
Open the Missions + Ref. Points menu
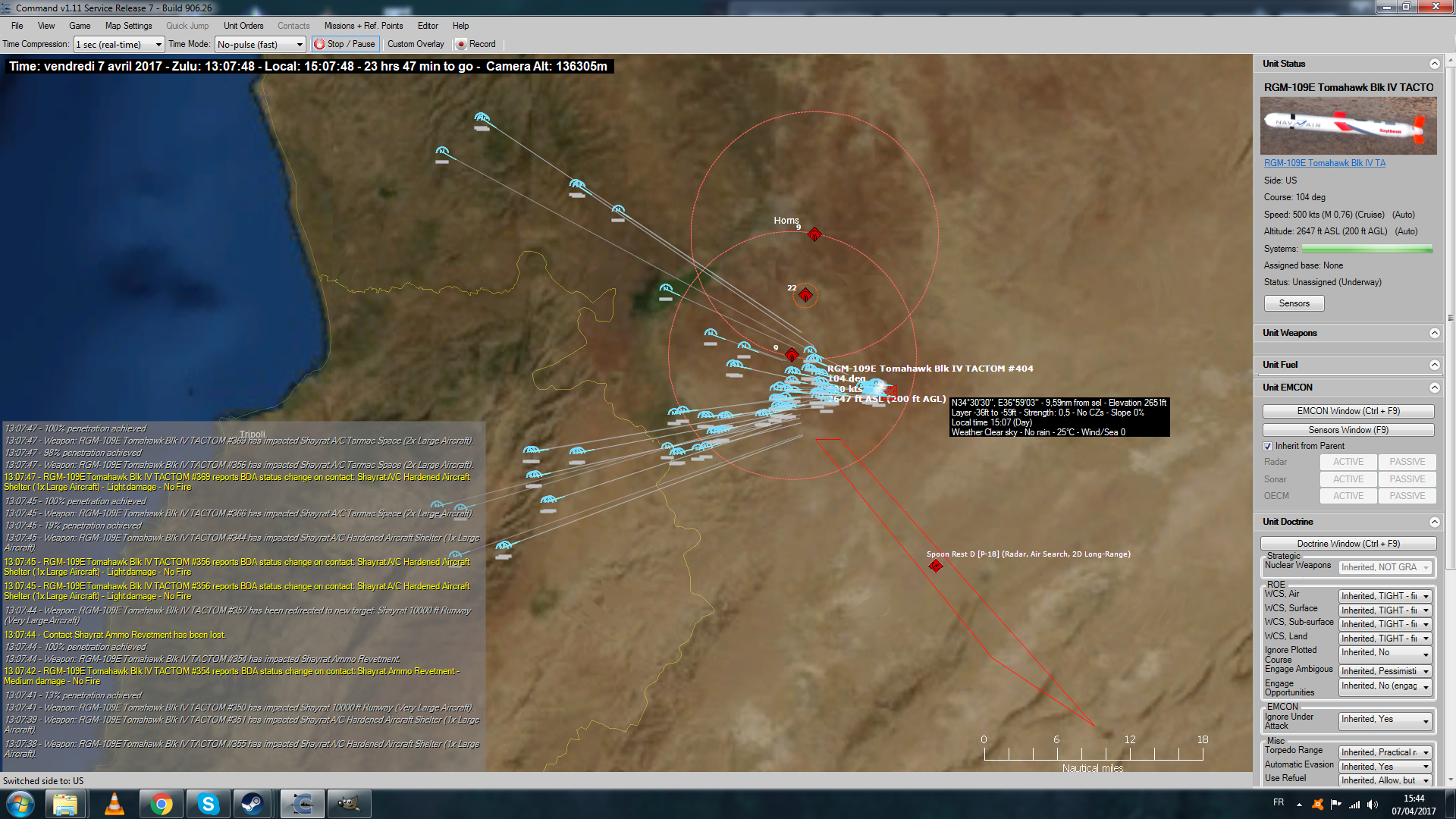pyautogui.click(x=363, y=26)
